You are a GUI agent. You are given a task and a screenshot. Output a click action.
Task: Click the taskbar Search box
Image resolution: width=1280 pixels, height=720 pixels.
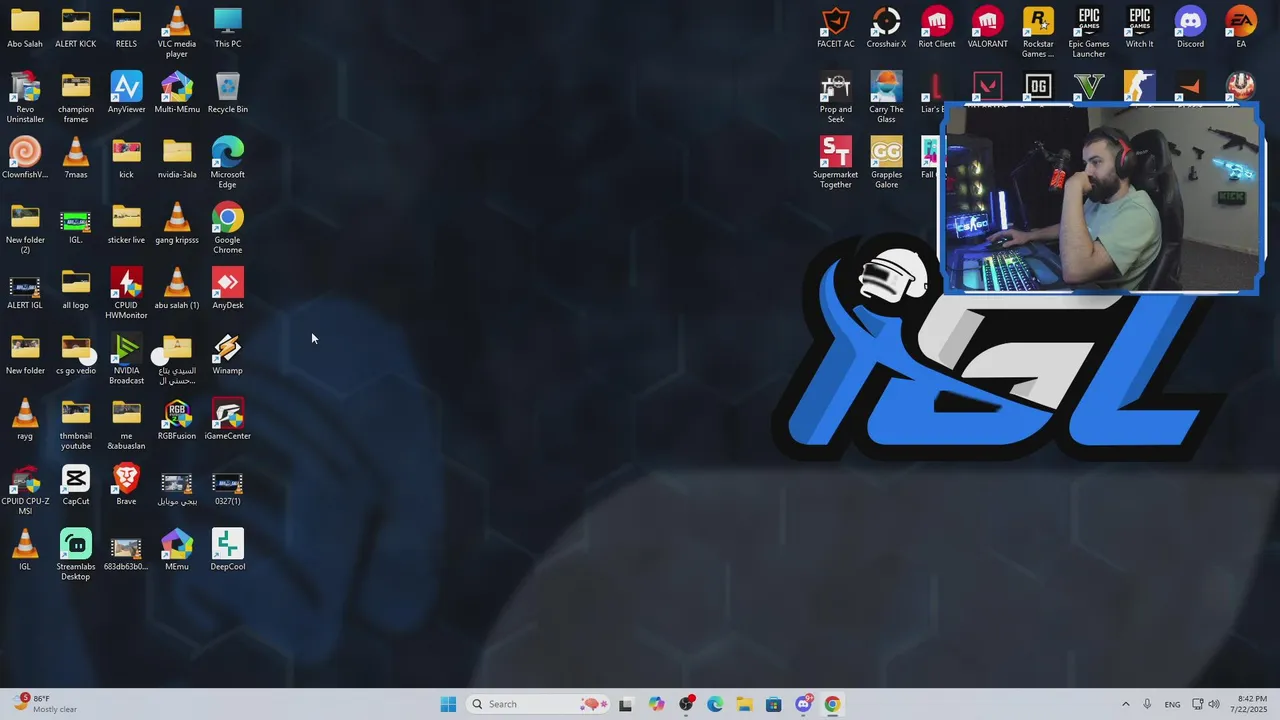539,704
